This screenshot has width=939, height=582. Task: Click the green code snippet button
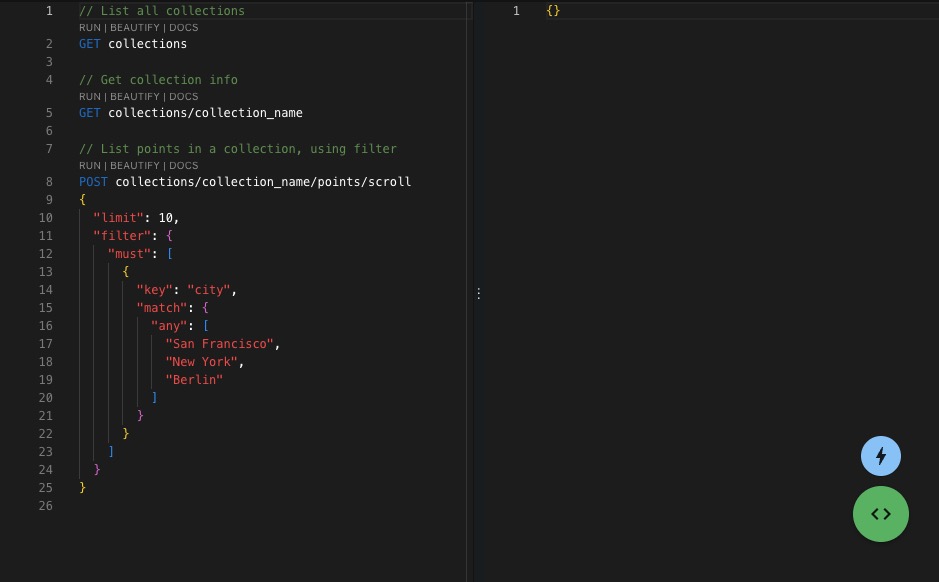click(880, 513)
